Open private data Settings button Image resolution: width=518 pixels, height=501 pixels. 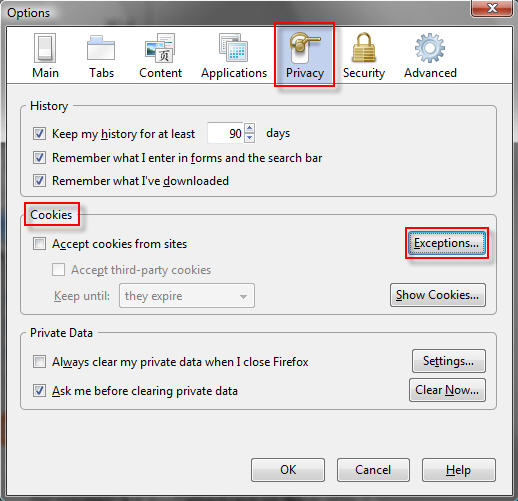click(449, 361)
